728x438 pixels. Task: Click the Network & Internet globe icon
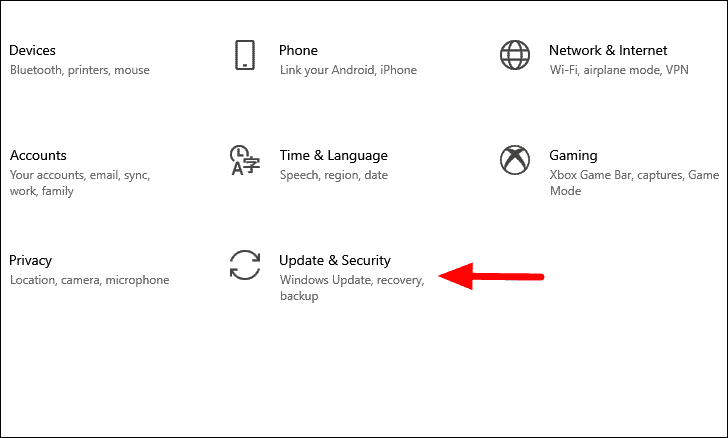click(x=515, y=55)
